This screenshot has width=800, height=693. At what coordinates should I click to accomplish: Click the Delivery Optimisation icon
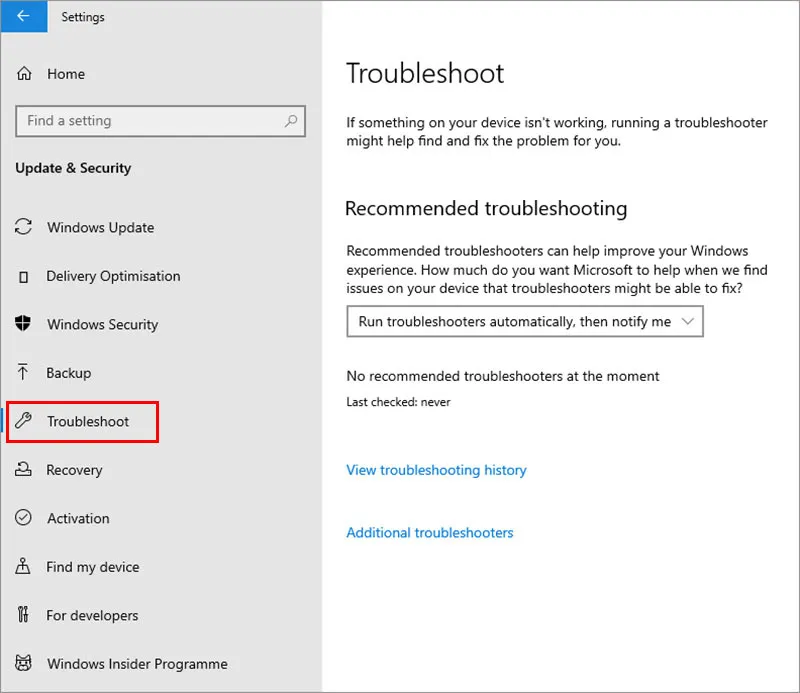click(x=23, y=277)
